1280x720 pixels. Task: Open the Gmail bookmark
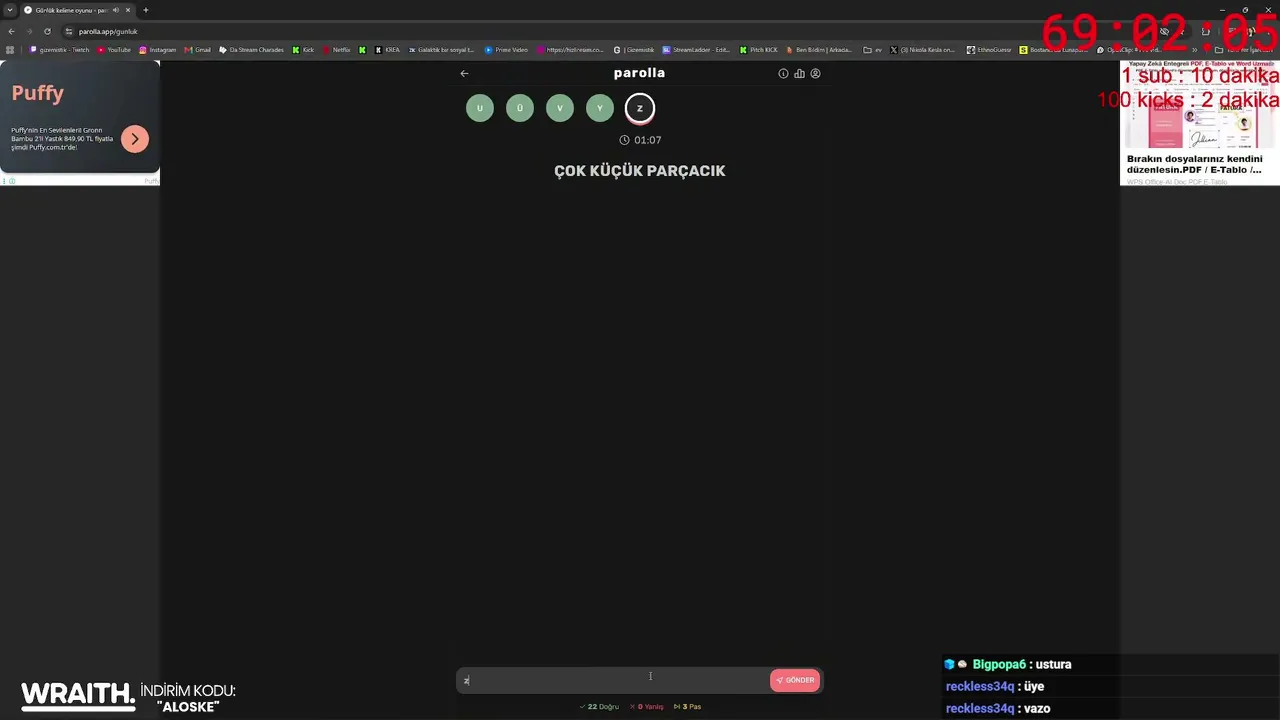tap(198, 49)
